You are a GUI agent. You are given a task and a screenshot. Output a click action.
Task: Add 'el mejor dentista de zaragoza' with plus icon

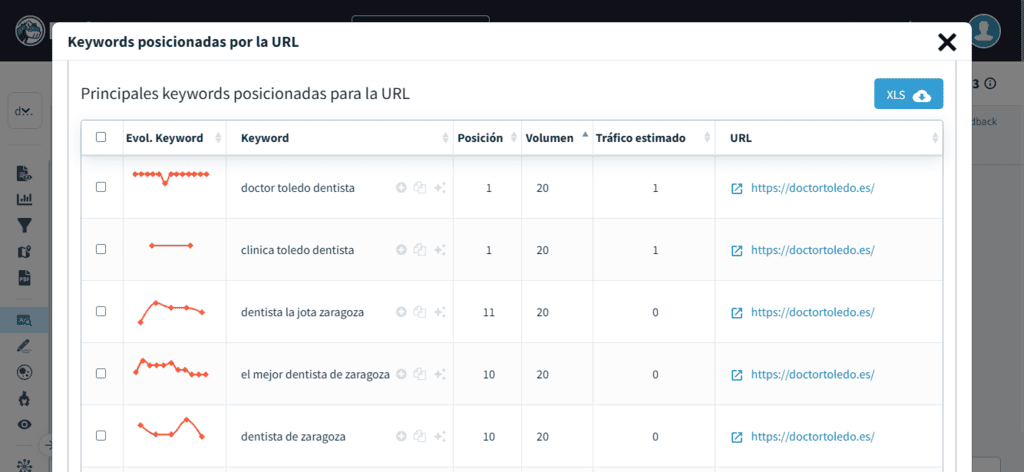tap(401, 375)
